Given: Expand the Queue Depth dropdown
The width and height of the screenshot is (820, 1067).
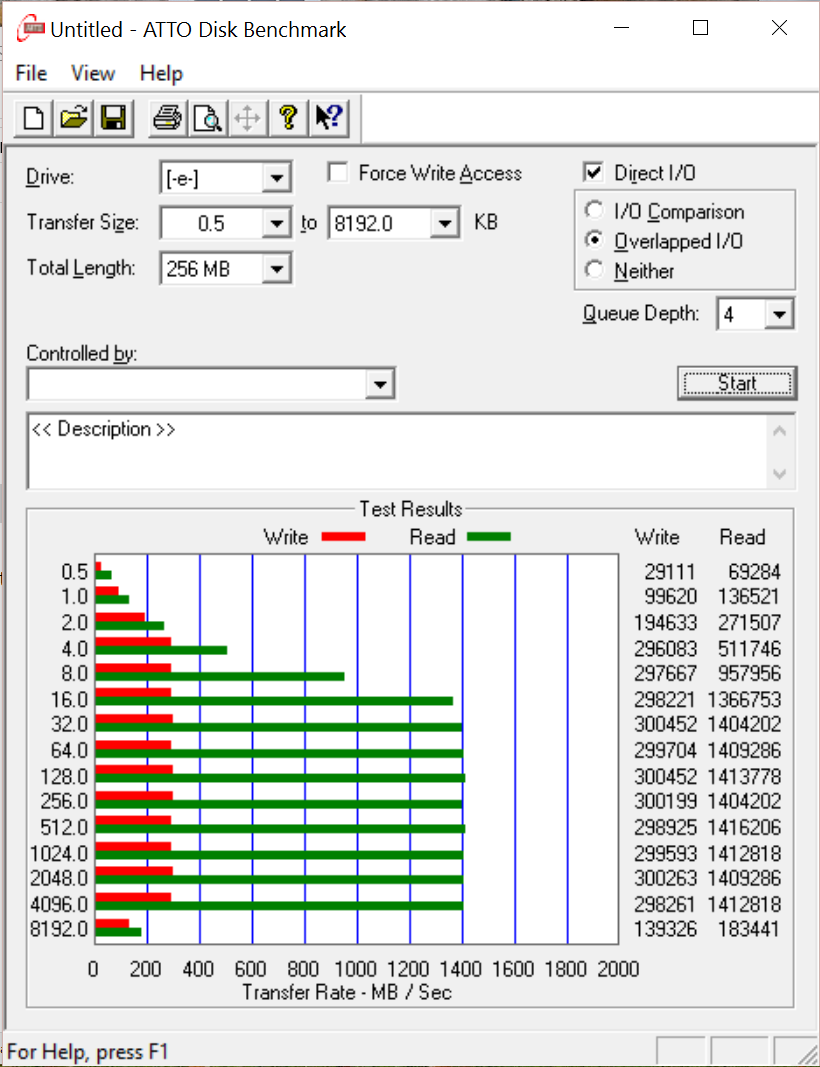Looking at the screenshot, I should [x=779, y=315].
